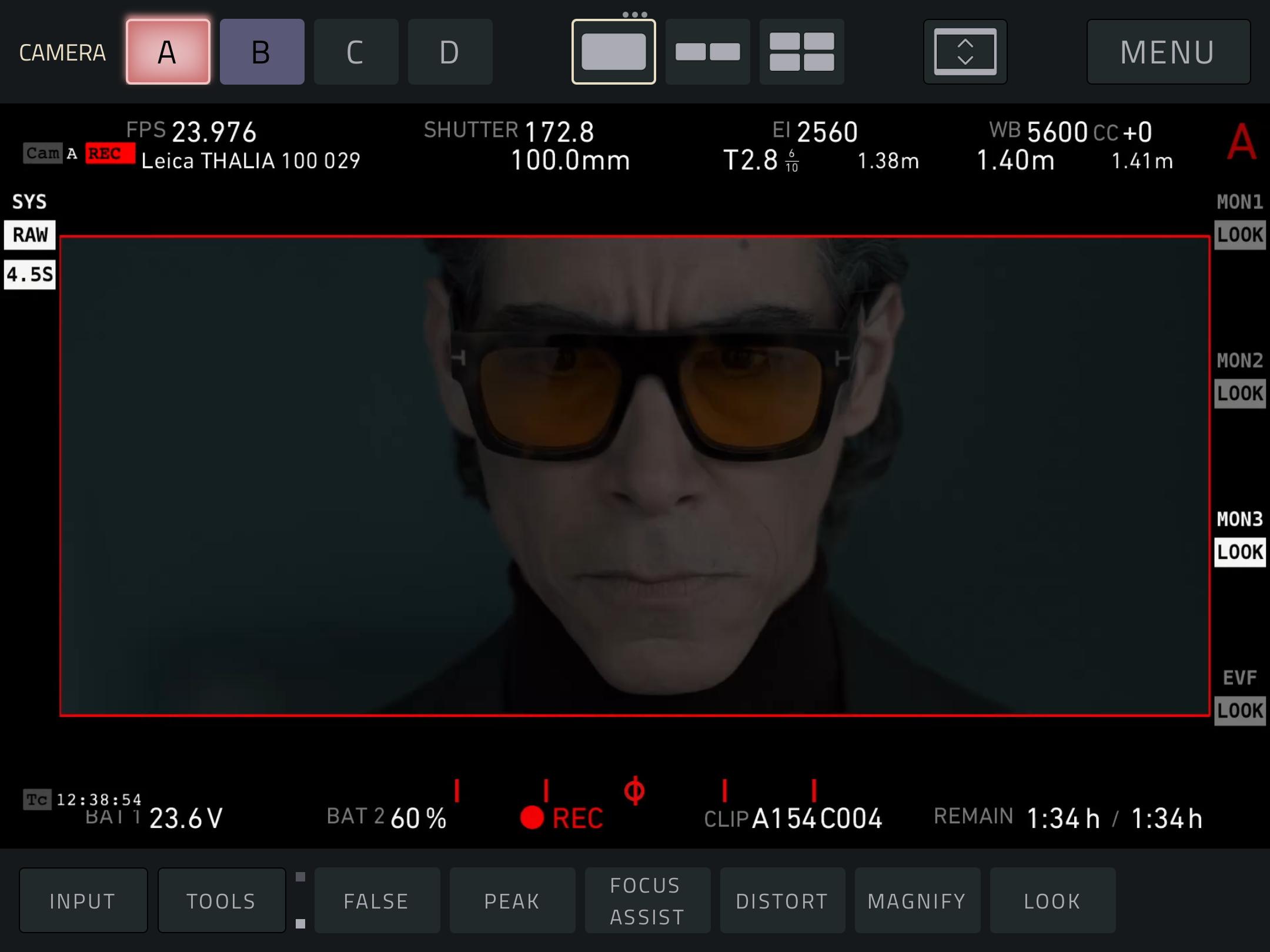This screenshot has width=1270, height=952.
Task: Open the MENU panel
Action: [1168, 52]
